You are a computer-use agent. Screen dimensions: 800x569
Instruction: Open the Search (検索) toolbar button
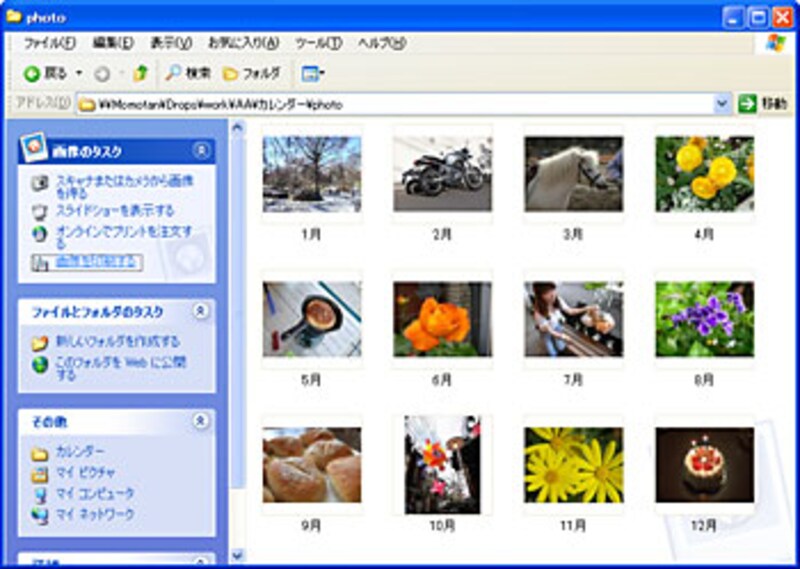pos(188,74)
